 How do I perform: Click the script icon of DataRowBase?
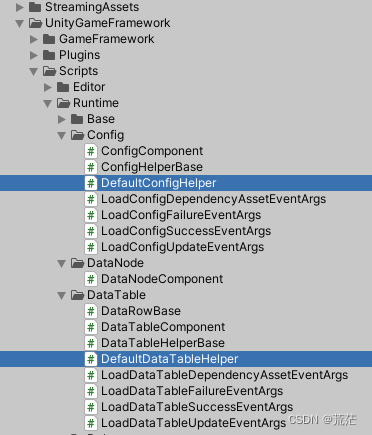click(91, 311)
